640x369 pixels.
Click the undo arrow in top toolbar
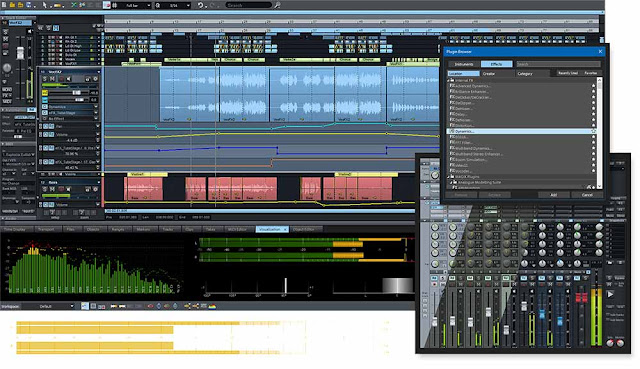click(x=200, y=5)
